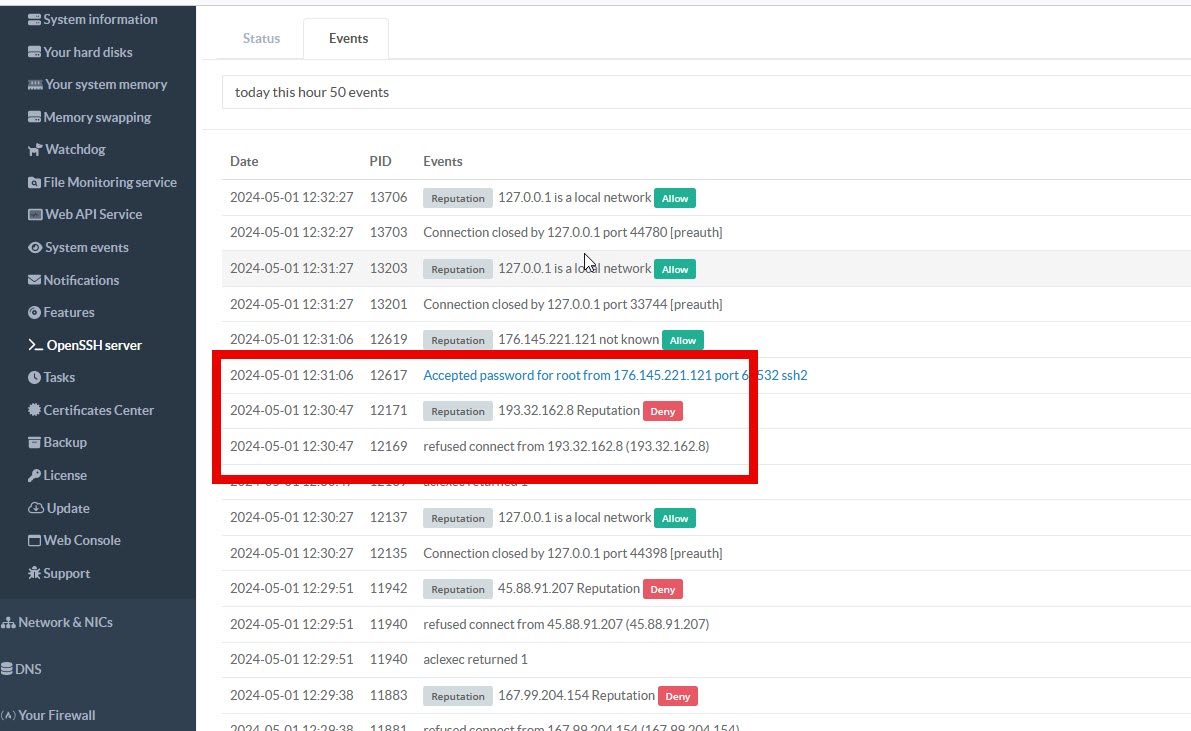Viewport: 1191px width, 731px height.
Task: Select the Events tab
Action: [348, 39]
